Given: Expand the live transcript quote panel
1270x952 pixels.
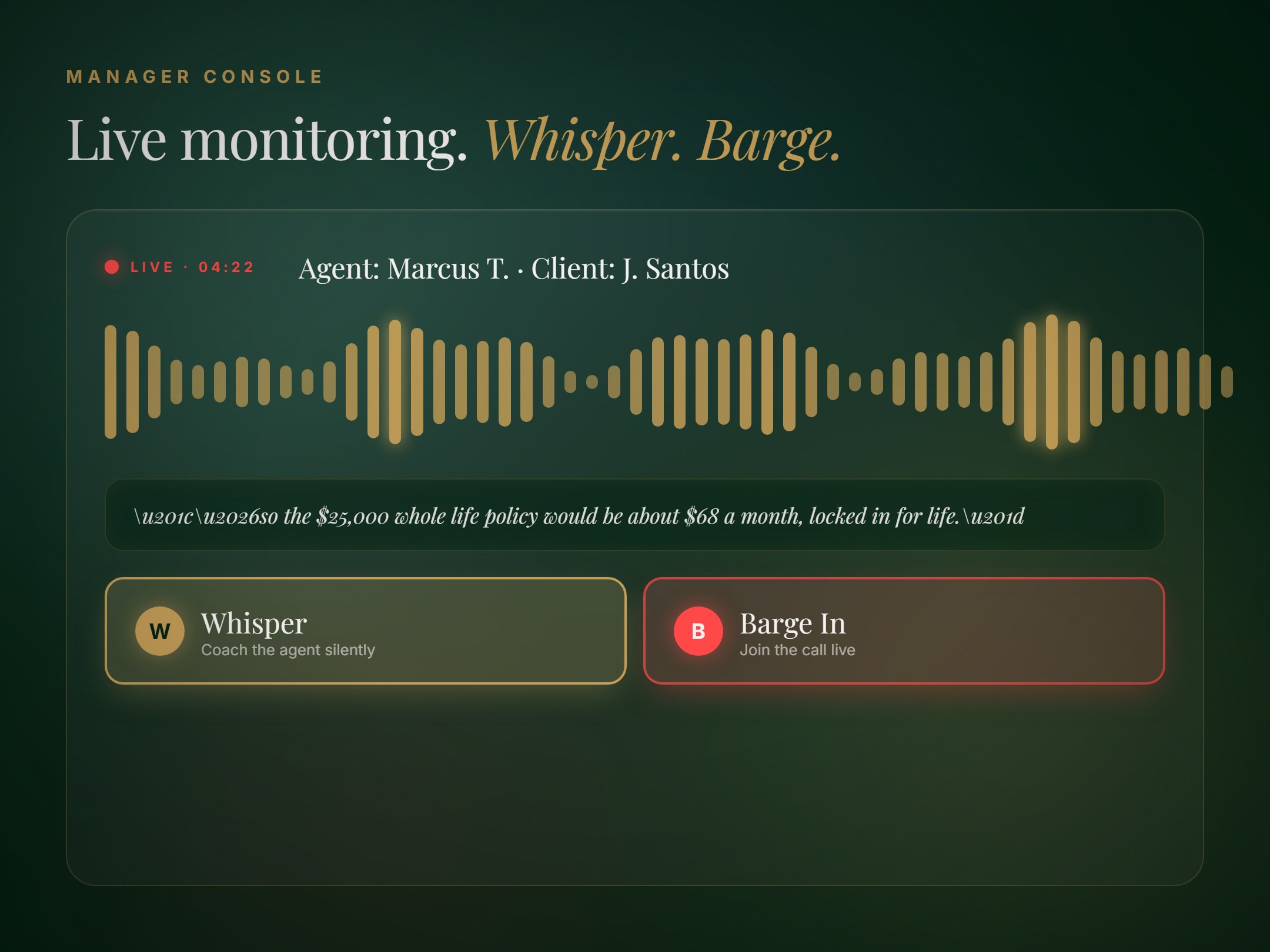Looking at the screenshot, I should click(x=635, y=515).
